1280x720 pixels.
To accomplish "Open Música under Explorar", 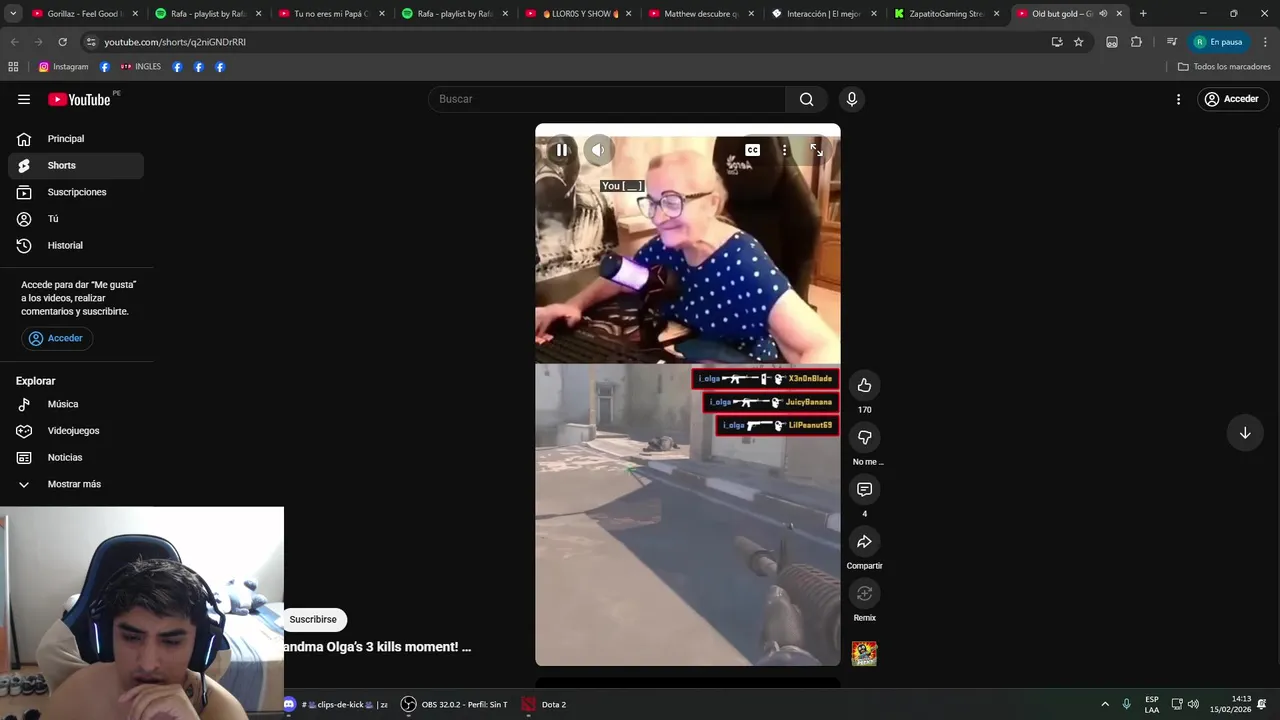I will [x=76, y=404].
